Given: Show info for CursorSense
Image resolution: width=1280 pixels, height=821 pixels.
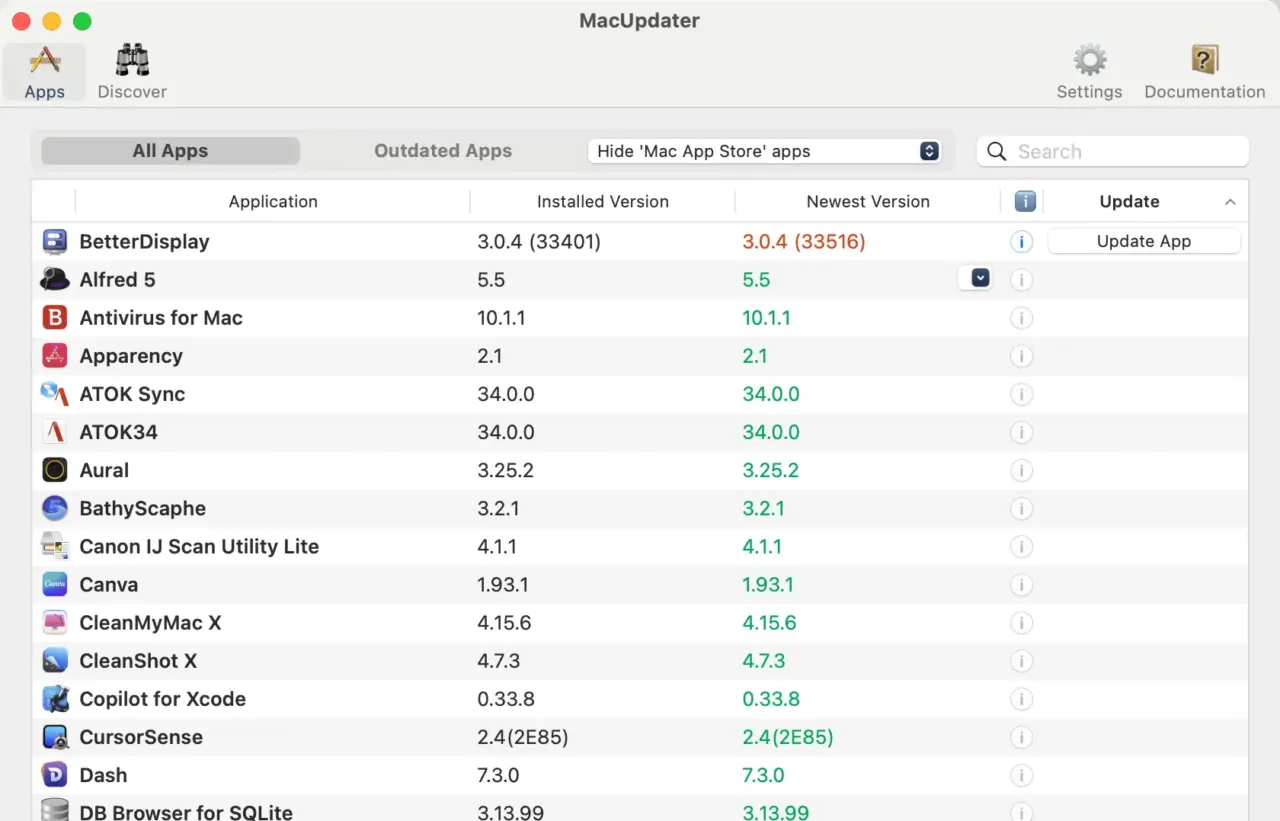Looking at the screenshot, I should 1021,737.
